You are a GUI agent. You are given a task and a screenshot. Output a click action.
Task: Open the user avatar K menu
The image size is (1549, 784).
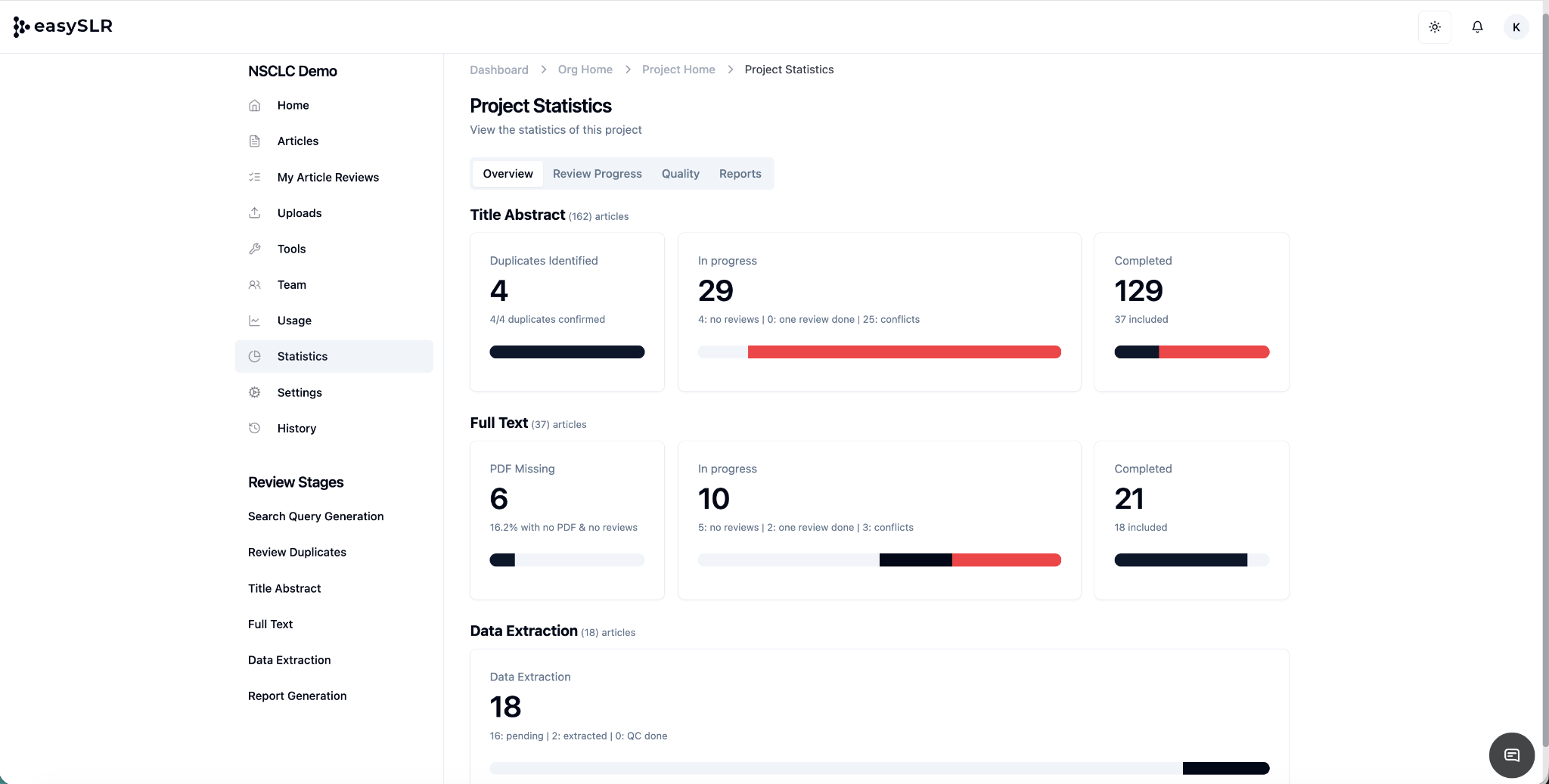pos(1516,27)
